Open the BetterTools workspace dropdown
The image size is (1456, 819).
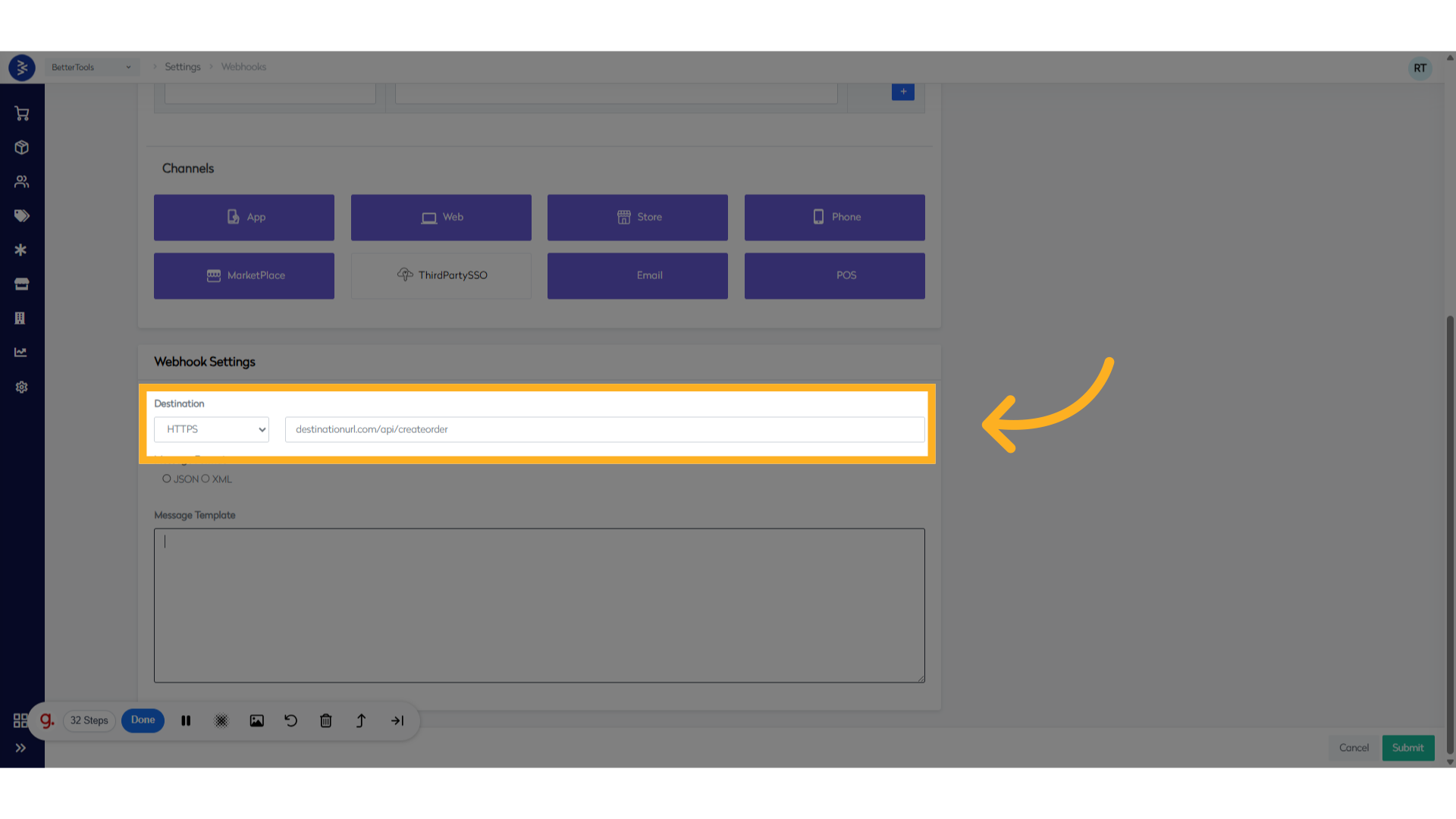click(x=91, y=67)
